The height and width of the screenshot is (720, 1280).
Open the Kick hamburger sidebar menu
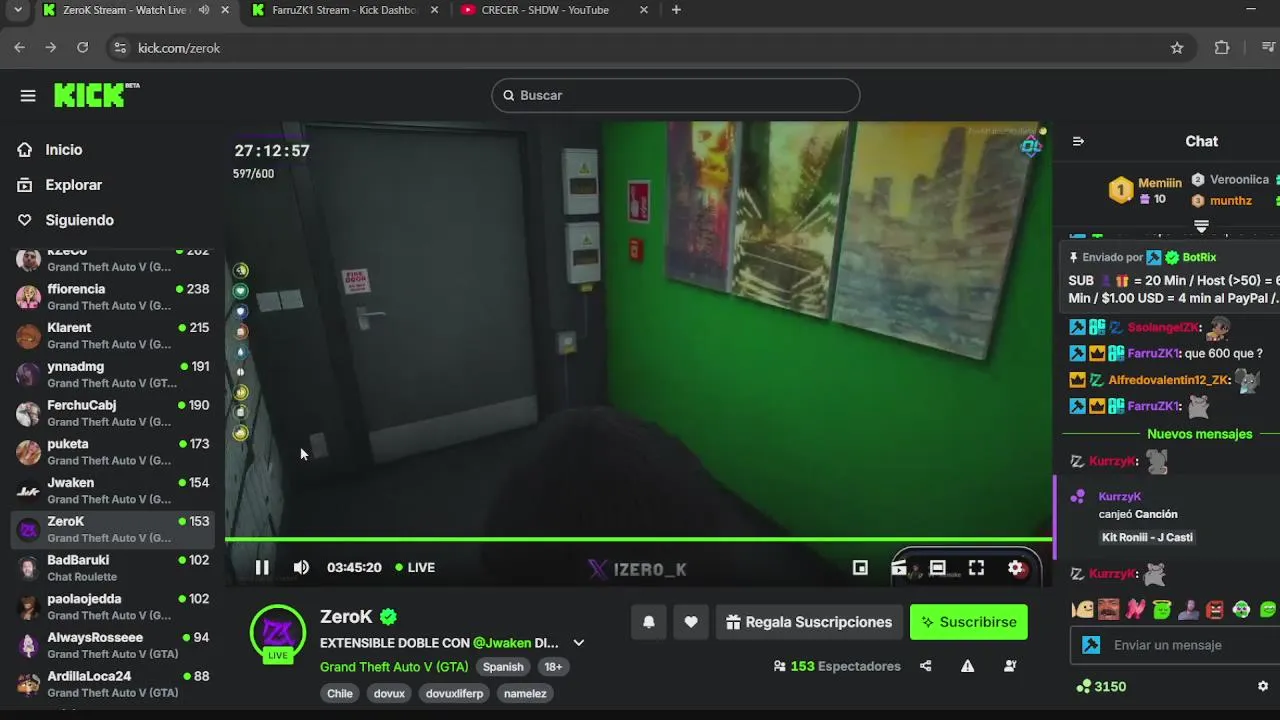coord(28,96)
